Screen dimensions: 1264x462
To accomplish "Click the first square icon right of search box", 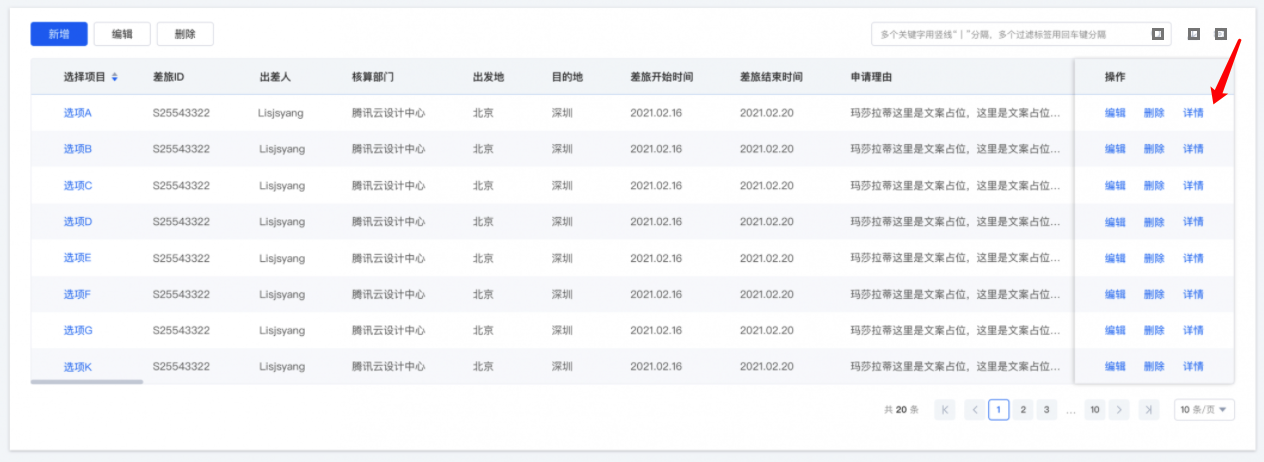I will click(1194, 34).
